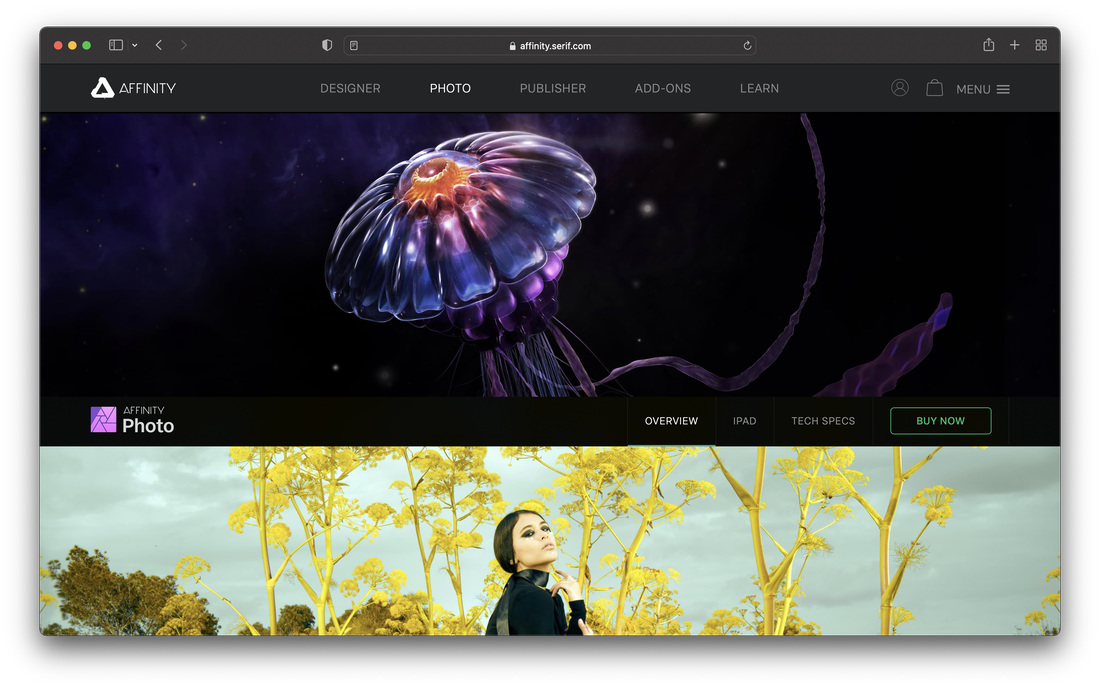Click the Affinity Photo app icon
Viewport: 1100px width, 688px height.
[x=104, y=417]
